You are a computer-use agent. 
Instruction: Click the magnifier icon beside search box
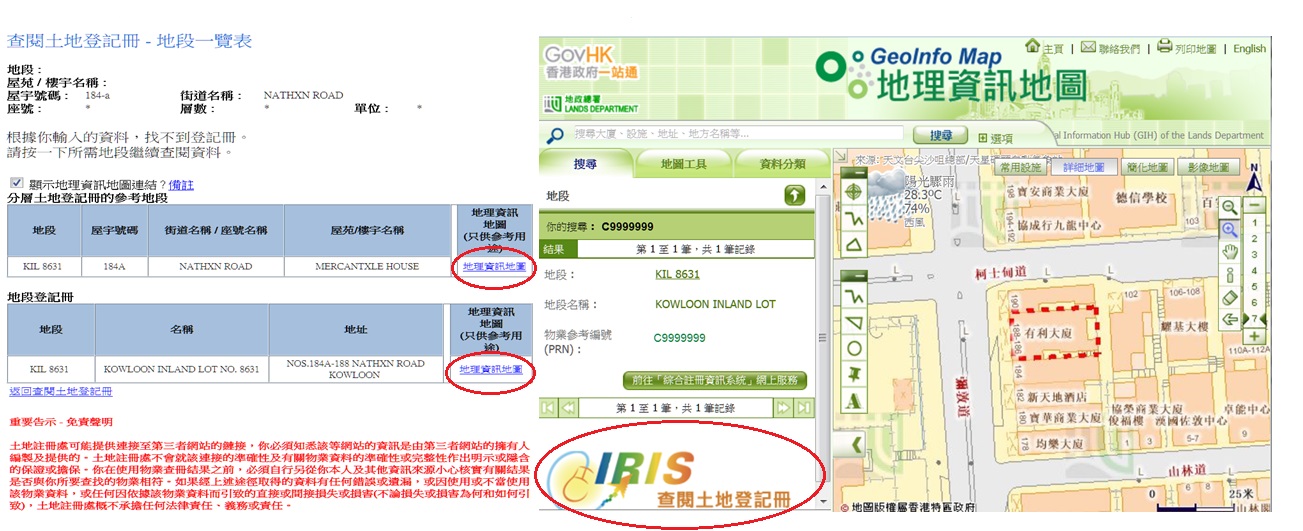(555, 134)
